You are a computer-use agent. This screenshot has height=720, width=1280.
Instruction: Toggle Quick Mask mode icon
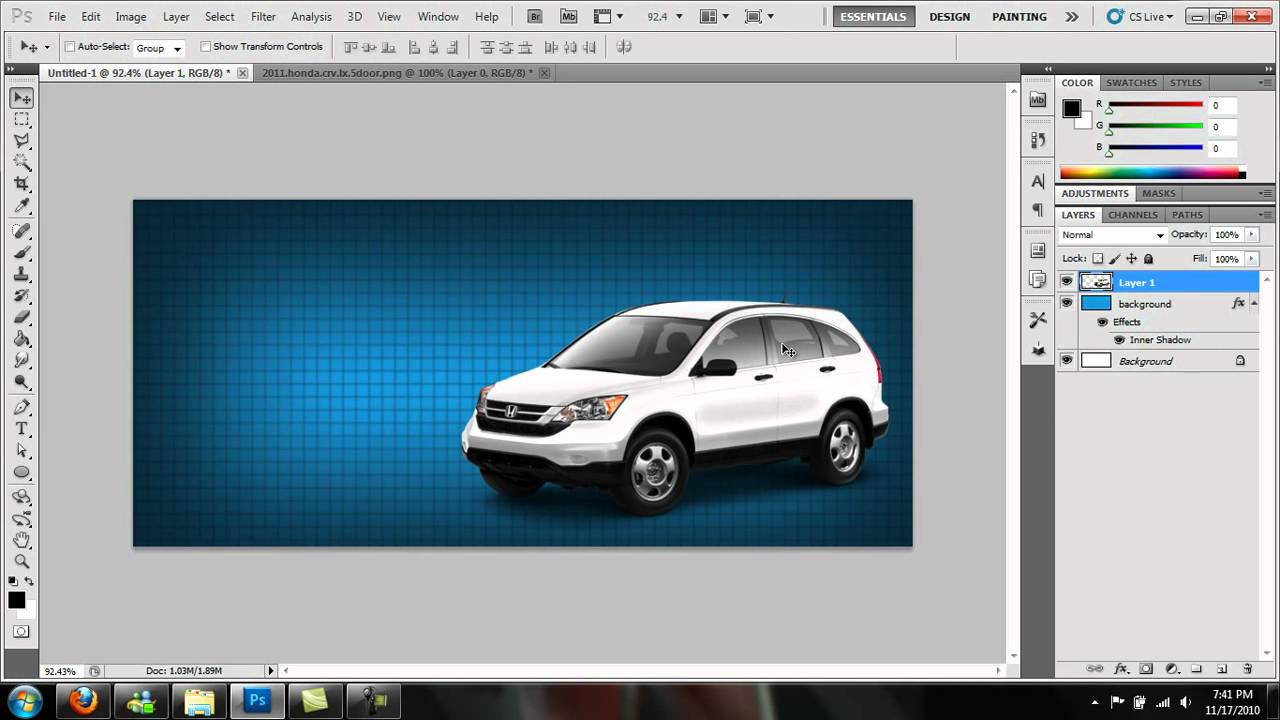21,631
